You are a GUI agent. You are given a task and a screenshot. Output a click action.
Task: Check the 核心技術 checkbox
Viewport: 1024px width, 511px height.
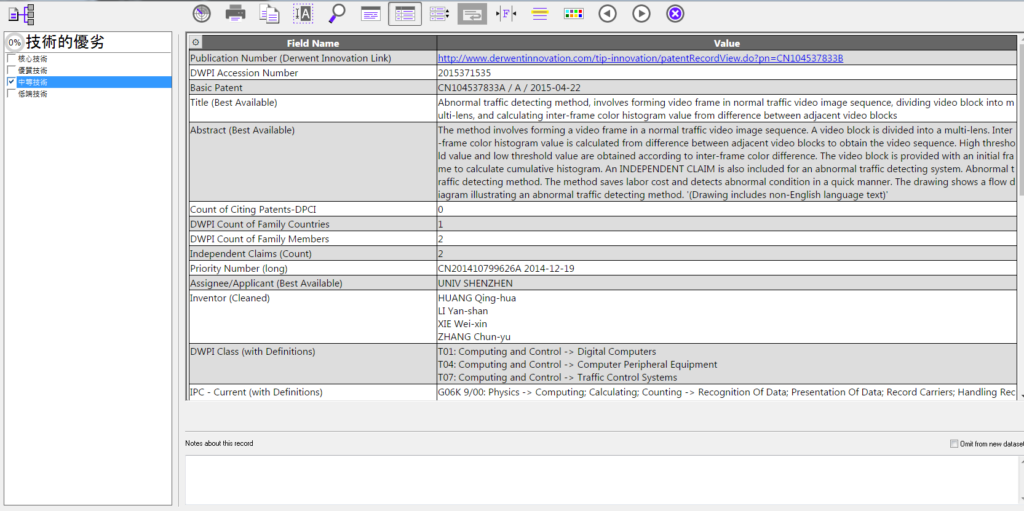coord(11,59)
